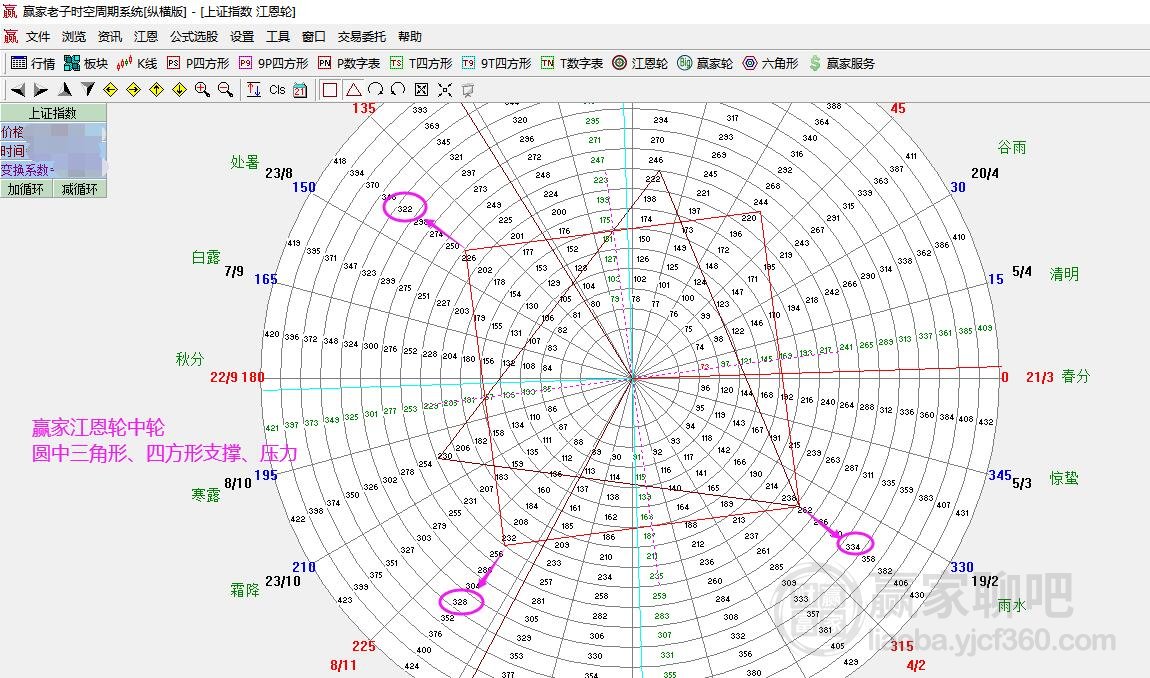Image resolution: width=1150 pixels, height=678 pixels.
Task: Open the 设置 menu
Action: pos(242,37)
